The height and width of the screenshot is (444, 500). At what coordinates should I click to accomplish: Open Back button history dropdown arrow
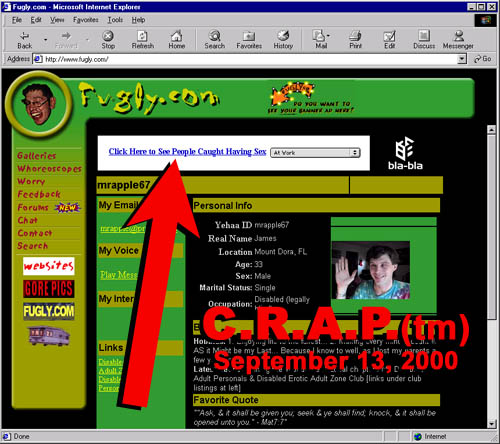click(x=46, y=40)
